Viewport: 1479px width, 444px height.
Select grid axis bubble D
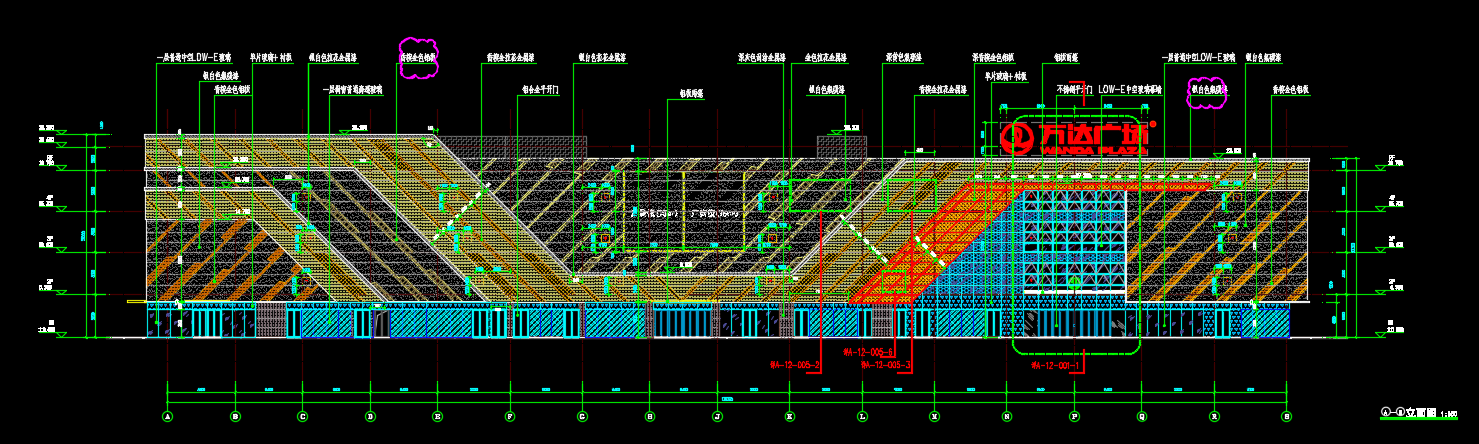point(370,416)
